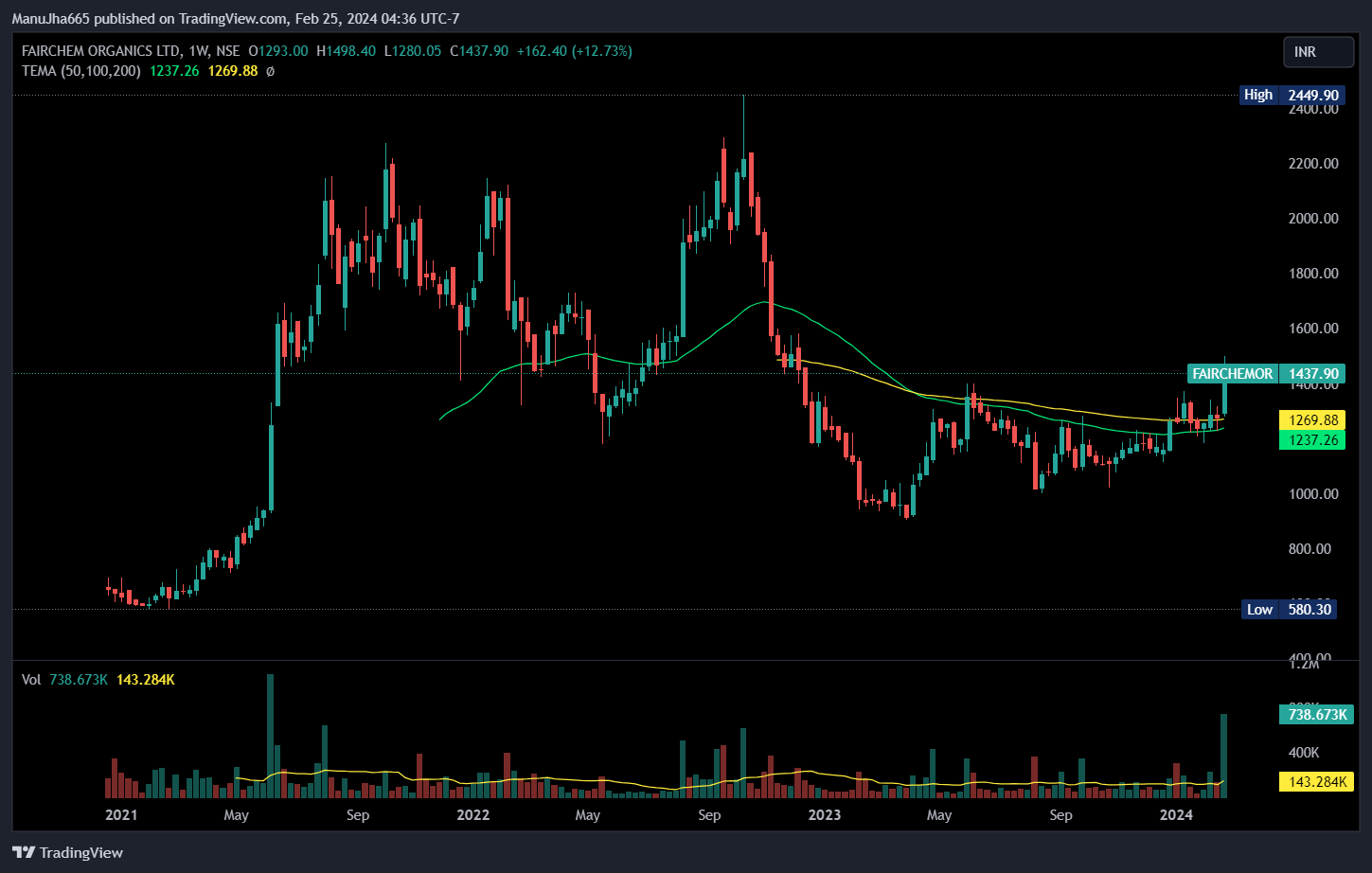Click the 400K volume scale label
This screenshot has width=1372, height=873.
click(1304, 753)
